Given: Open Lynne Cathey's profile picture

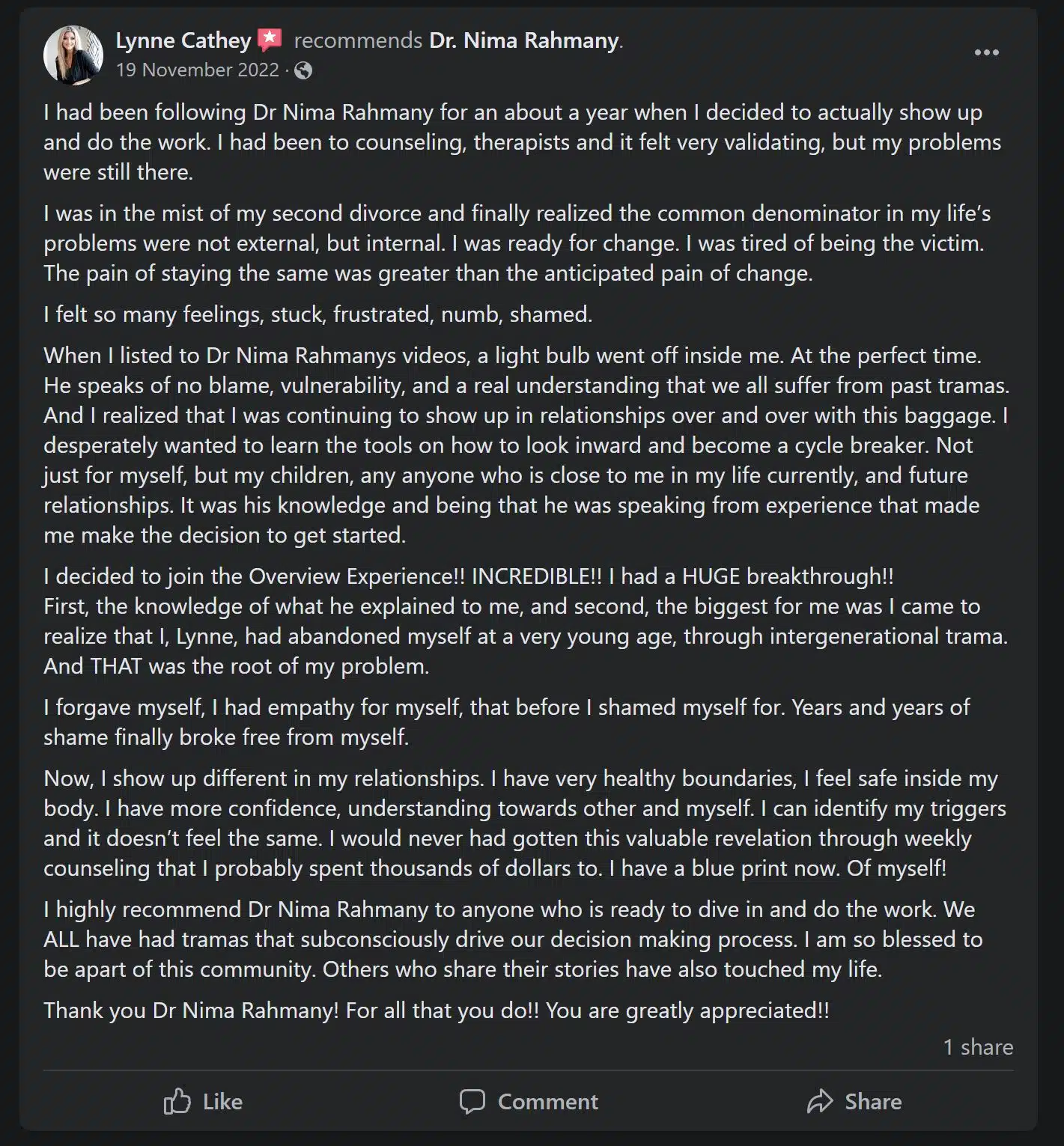Looking at the screenshot, I should click(x=73, y=55).
